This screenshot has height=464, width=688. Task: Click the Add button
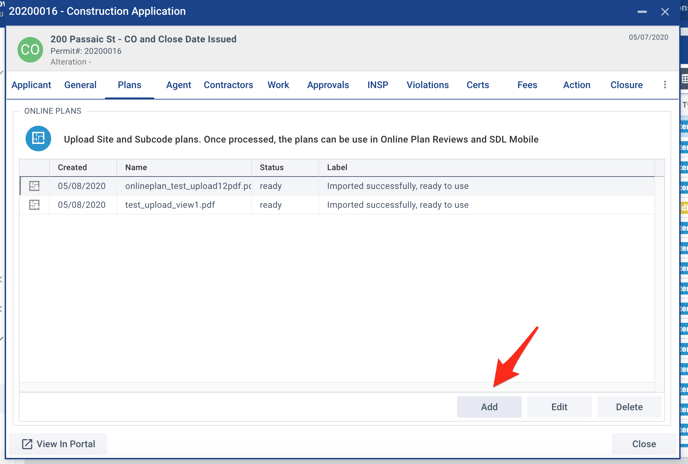click(x=489, y=407)
